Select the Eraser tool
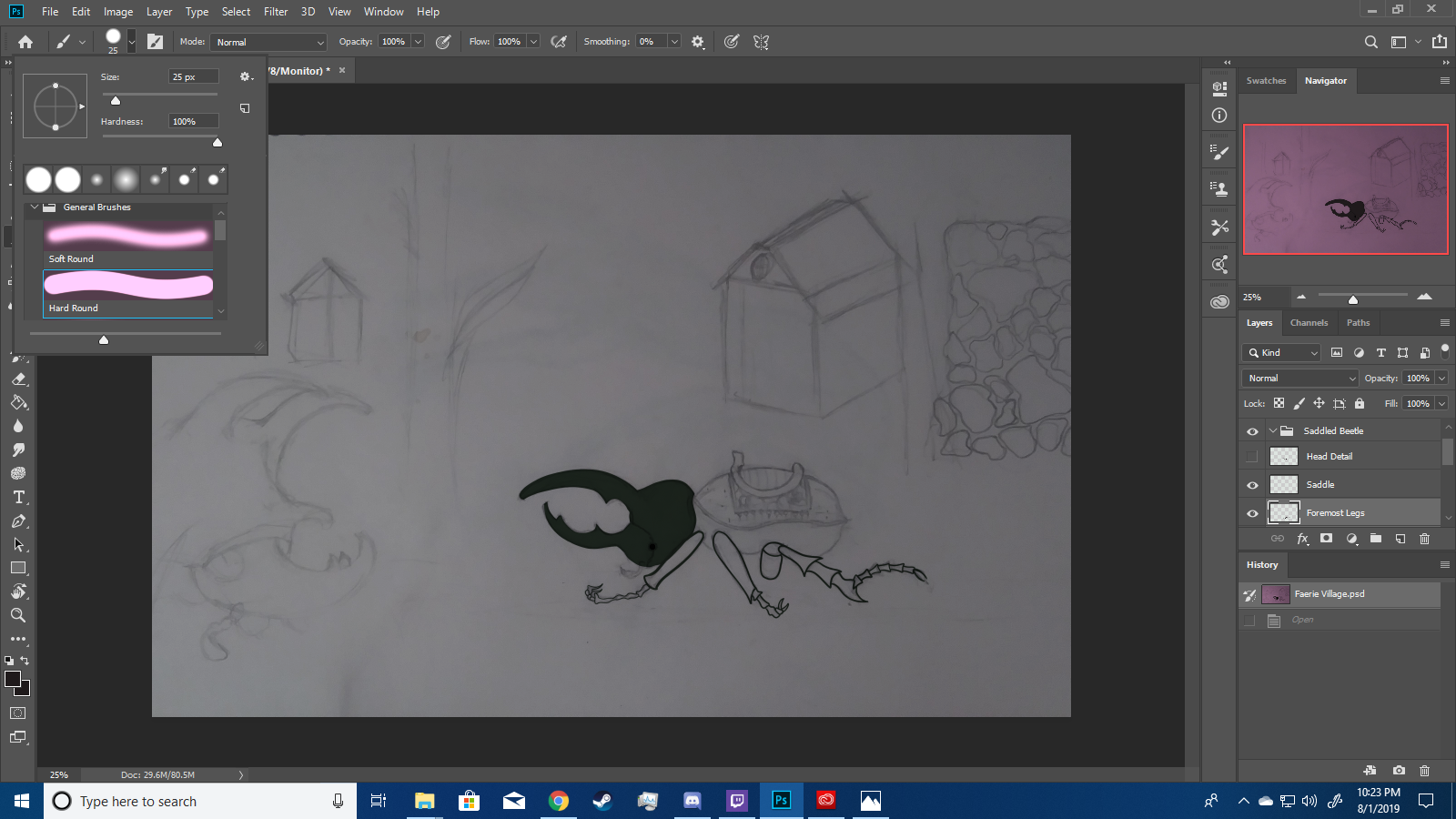Screen dimensions: 1456x819 point(19,379)
